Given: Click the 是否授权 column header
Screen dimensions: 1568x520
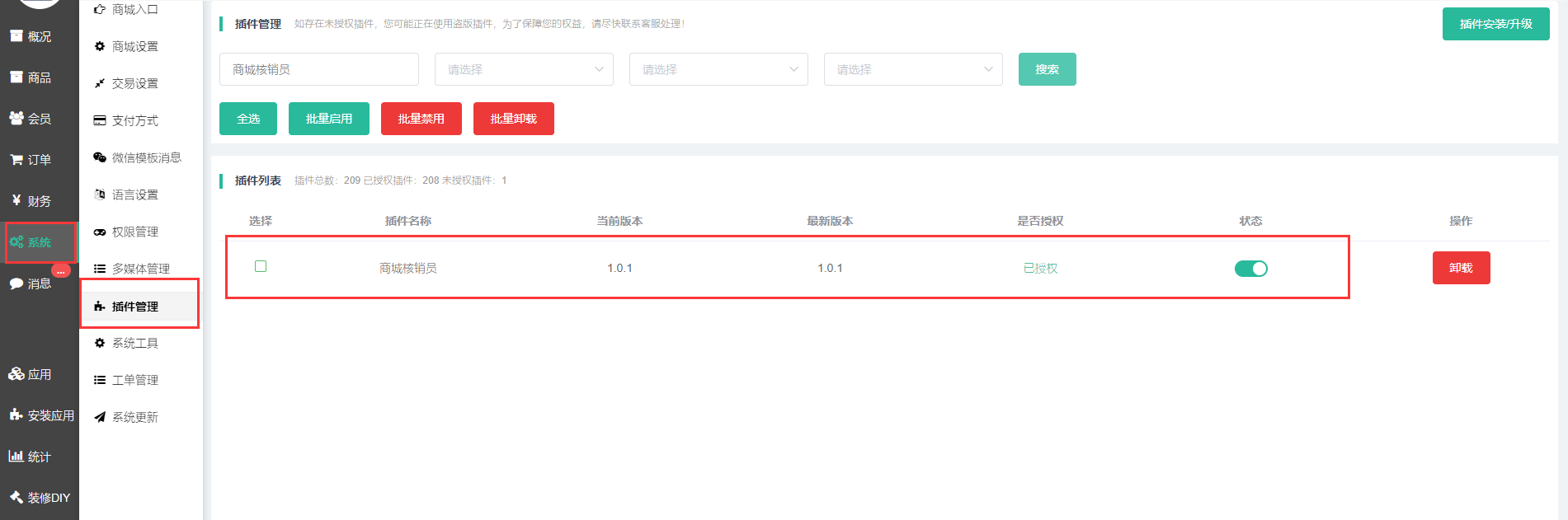Looking at the screenshot, I should [1040, 221].
